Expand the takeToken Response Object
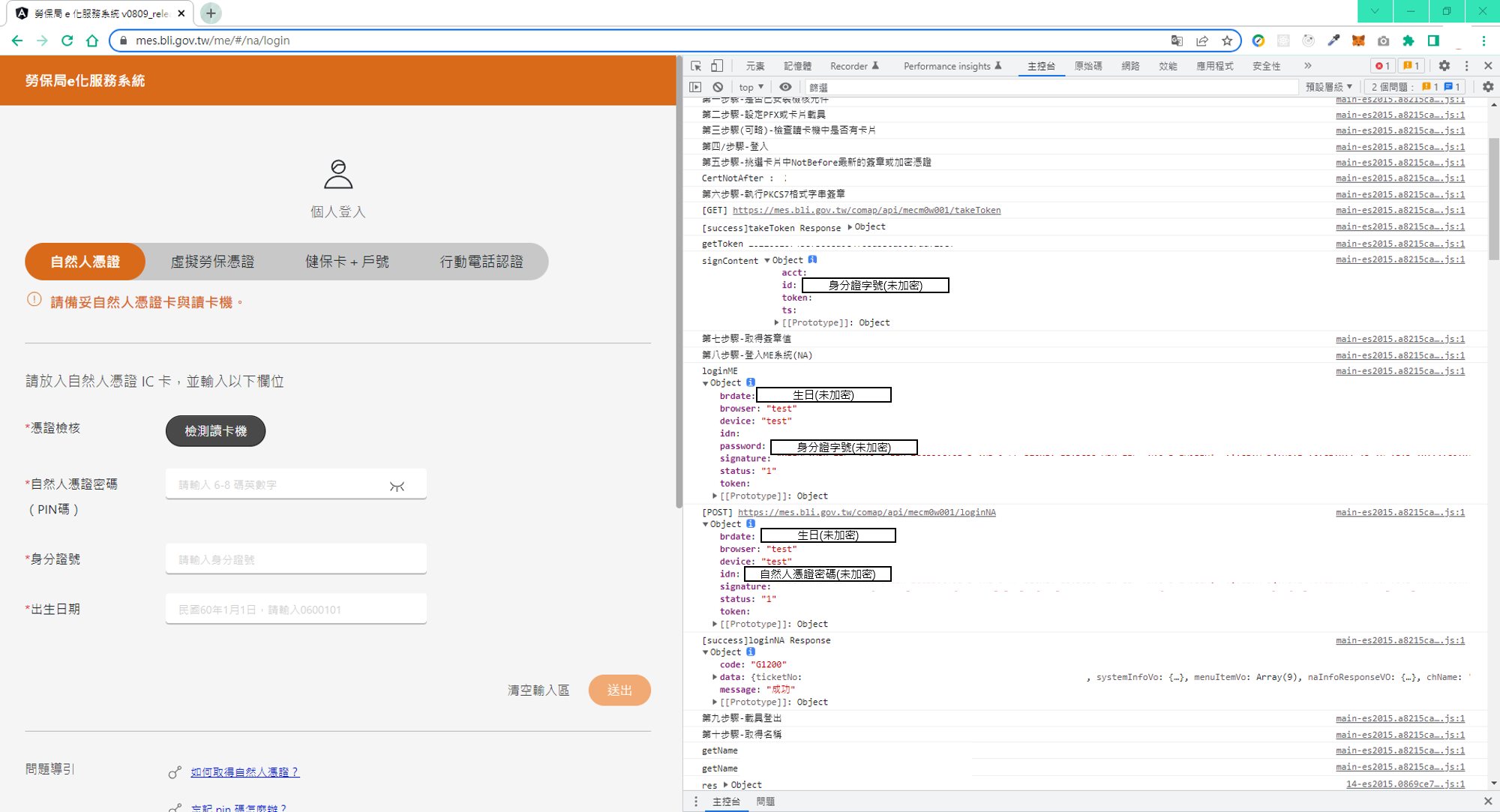Screen dimensions: 1500x812 [850, 227]
